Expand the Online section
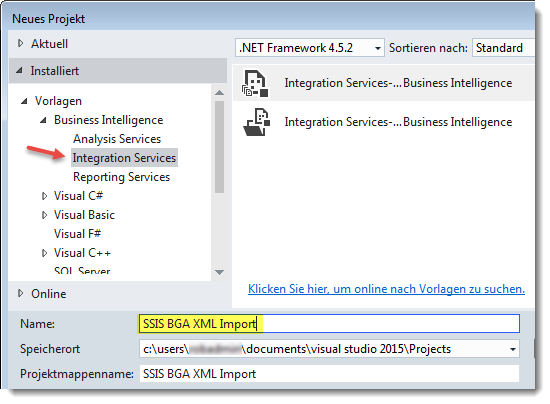Viewport: 550px width, 404px height. 21,293
